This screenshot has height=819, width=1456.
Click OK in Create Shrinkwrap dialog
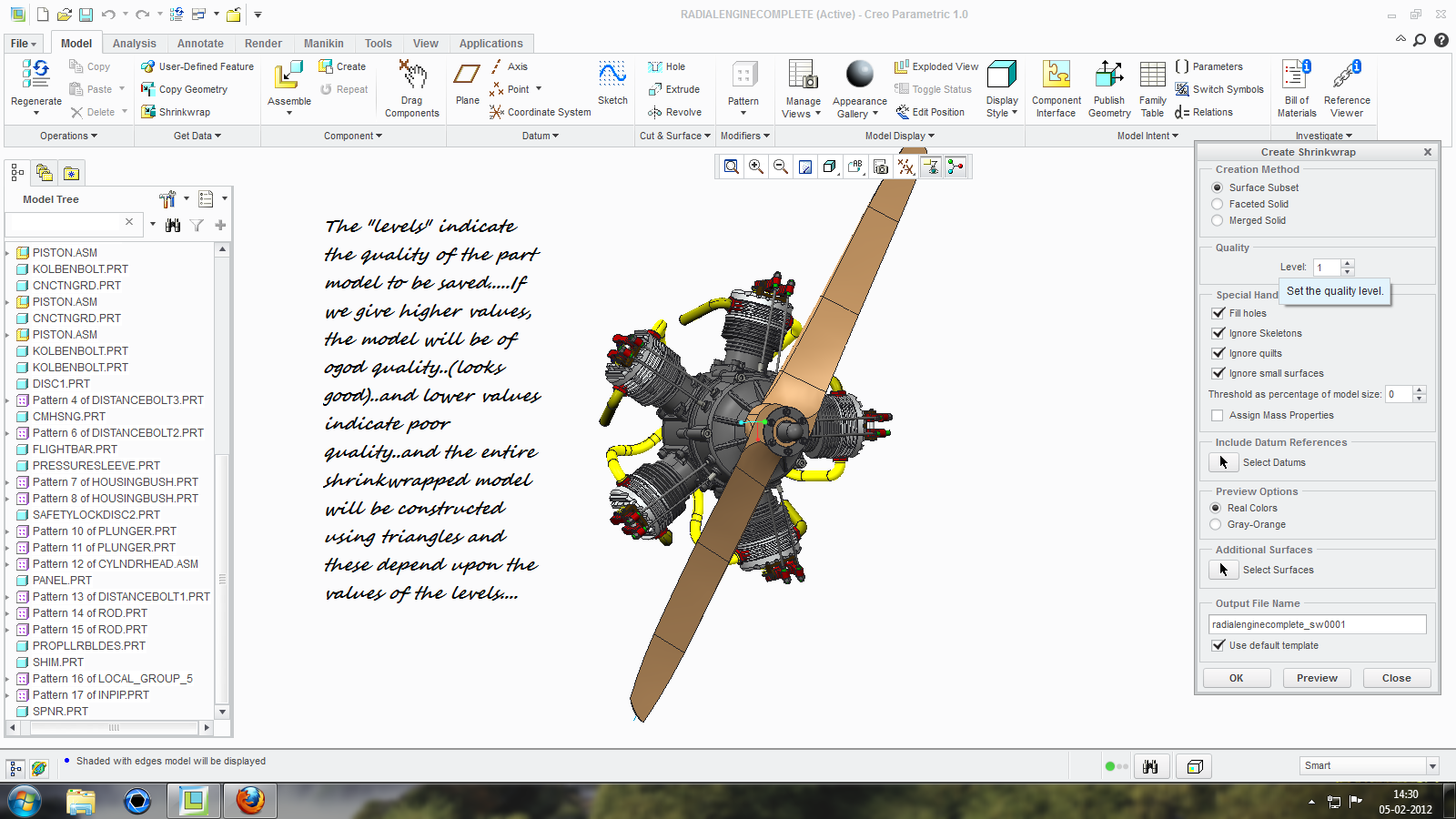pyautogui.click(x=1236, y=678)
